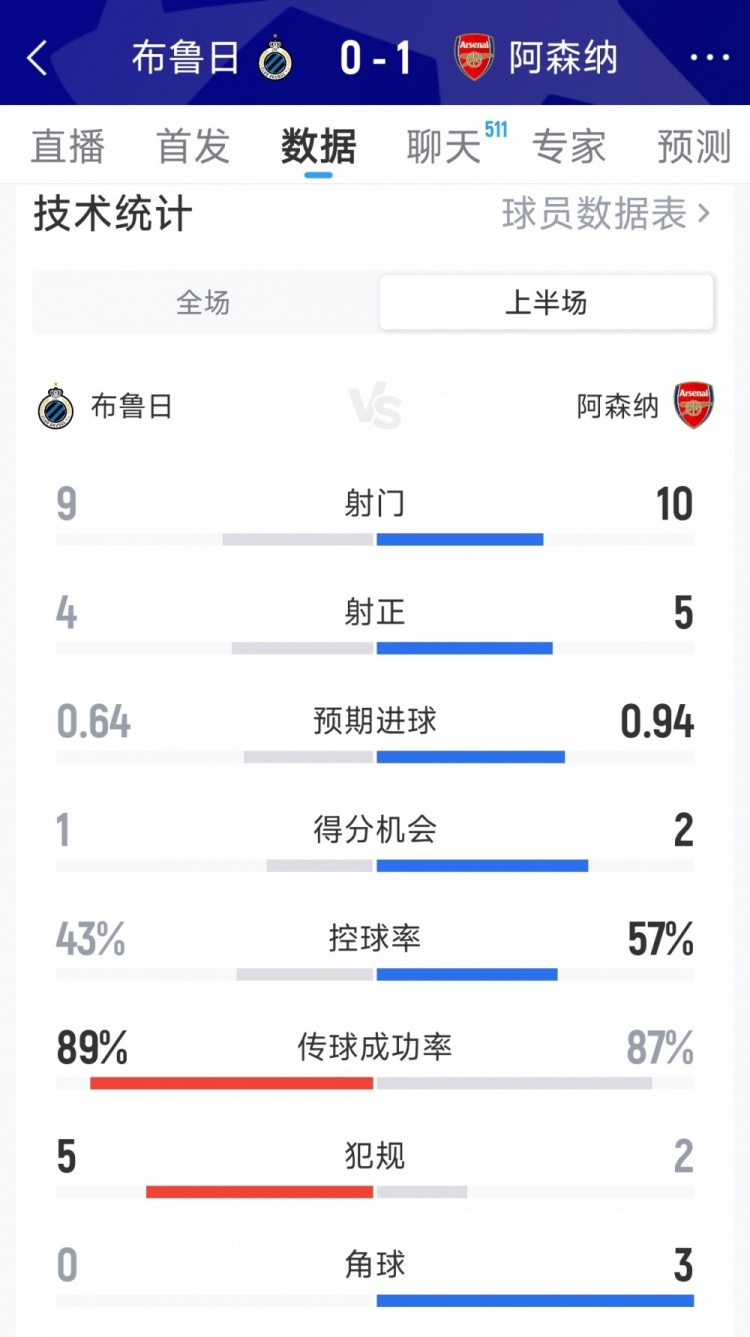
Task: Tap the 511 chat message count badge
Action: [495, 130]
